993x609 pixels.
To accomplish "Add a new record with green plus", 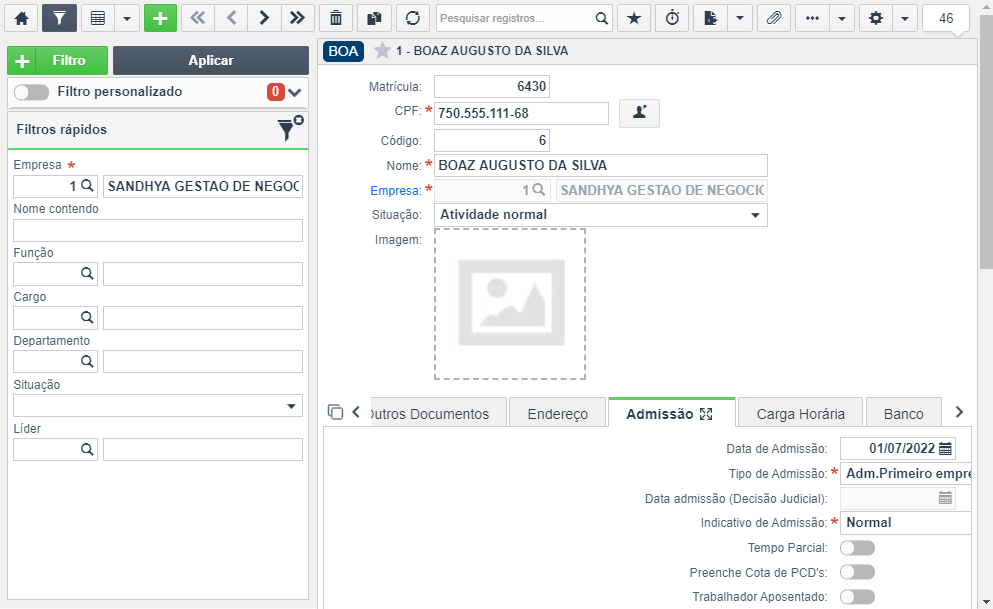I will [x=160, y=18].
